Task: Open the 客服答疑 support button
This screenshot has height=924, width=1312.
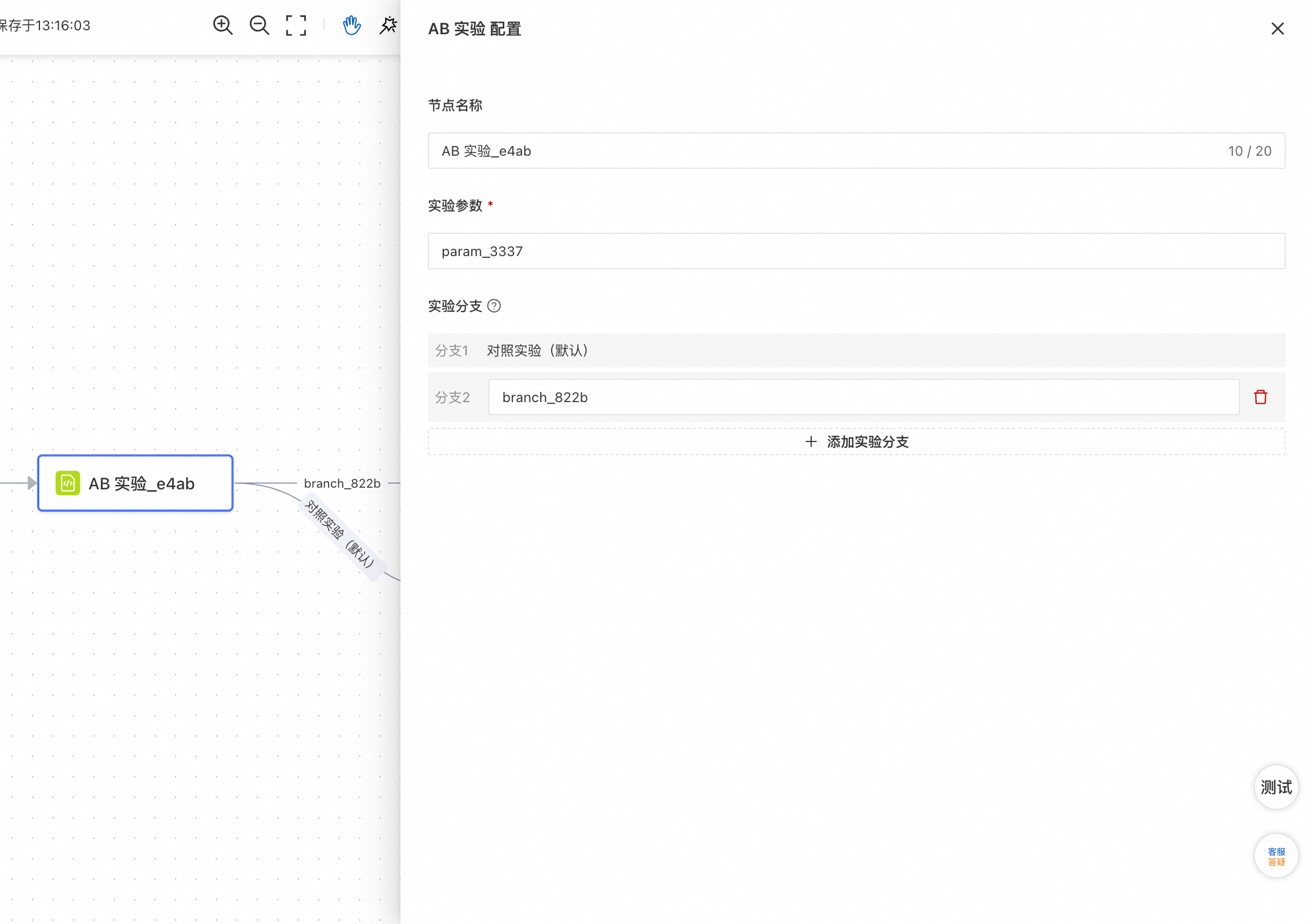Action: (x=1277, y=857)
